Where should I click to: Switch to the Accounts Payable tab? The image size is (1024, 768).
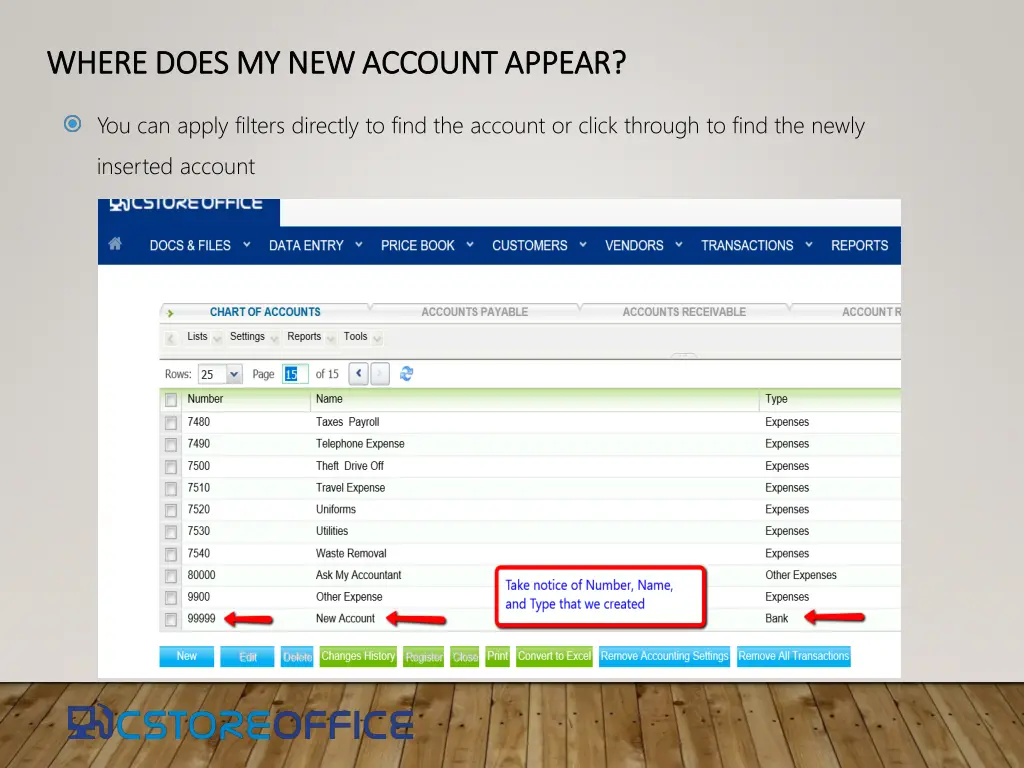[474, 312]
